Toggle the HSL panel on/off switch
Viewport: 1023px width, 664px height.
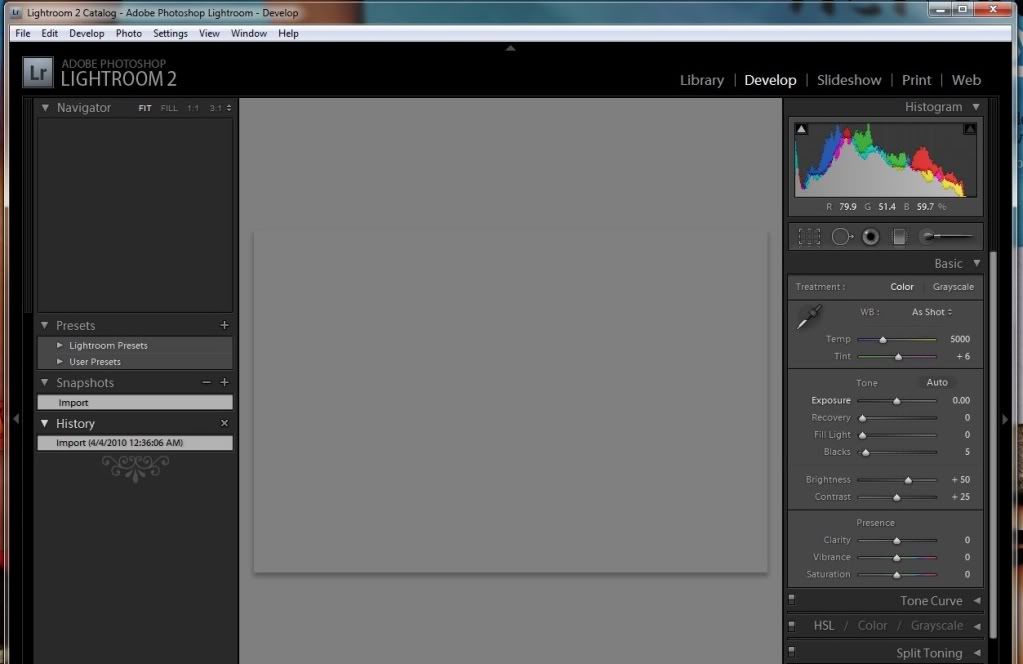[791, 626]
